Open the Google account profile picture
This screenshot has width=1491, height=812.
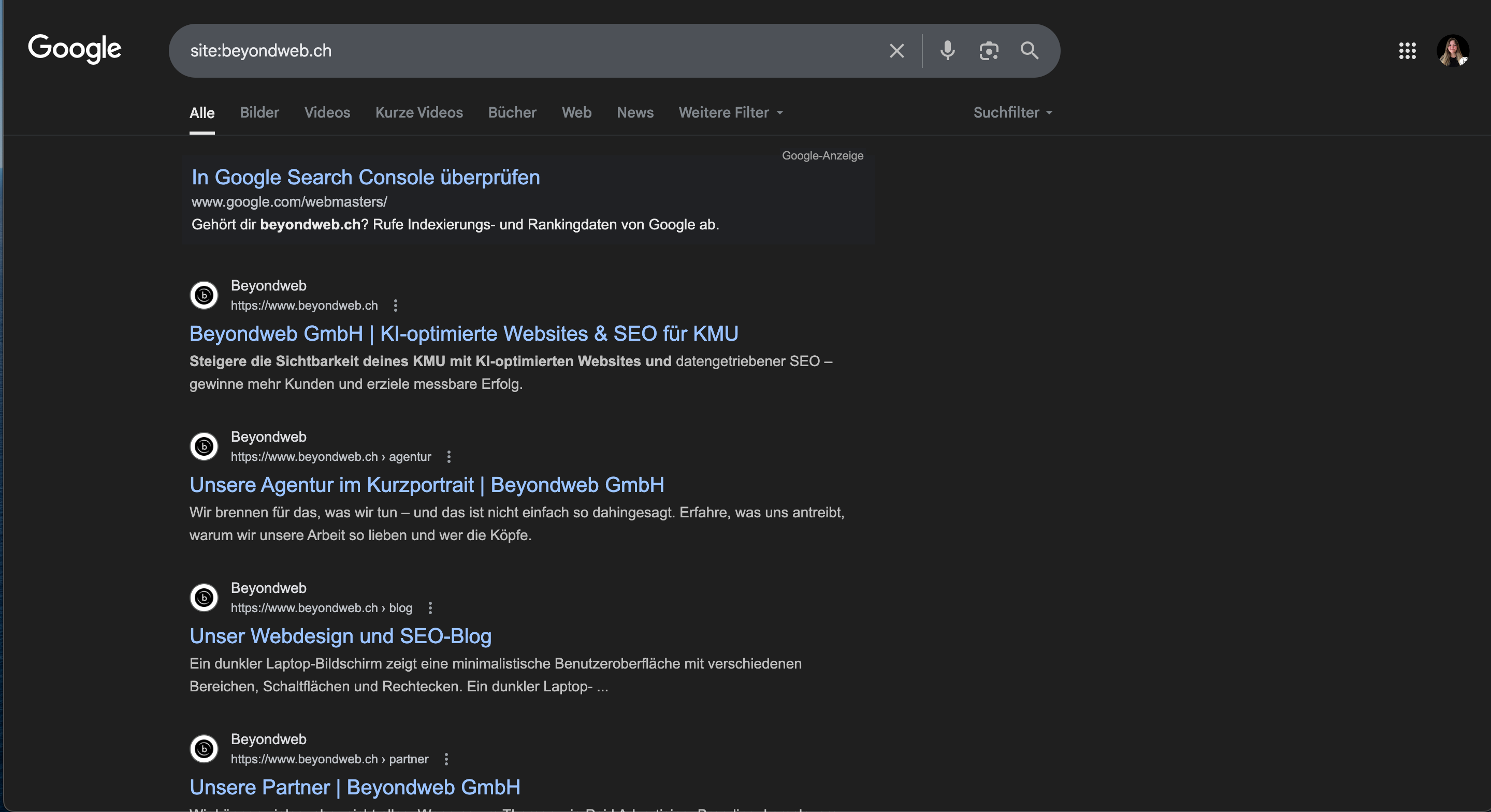point(1453,51)
